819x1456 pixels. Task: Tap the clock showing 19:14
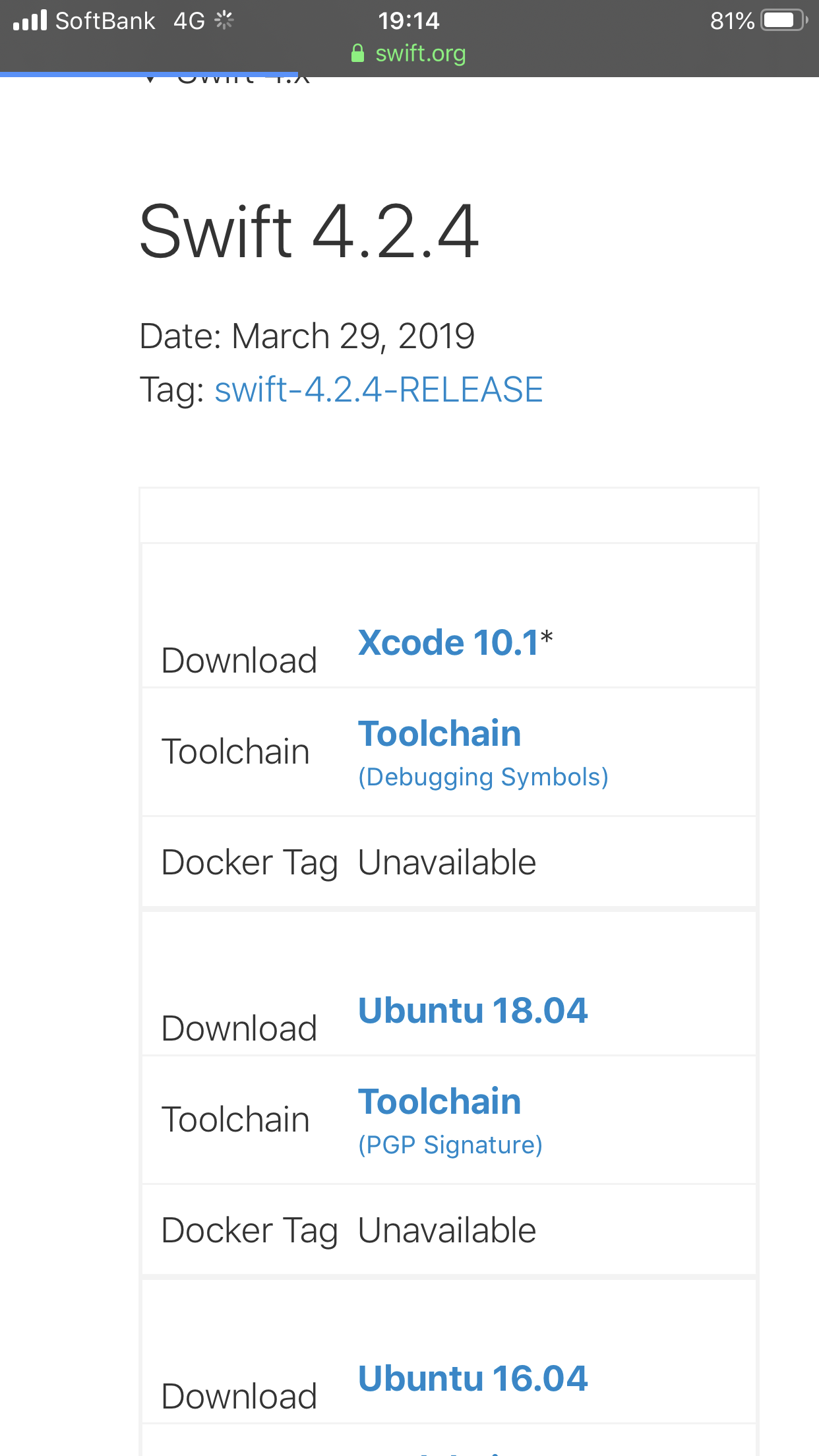pyautogui.click(x=409, y=20)
